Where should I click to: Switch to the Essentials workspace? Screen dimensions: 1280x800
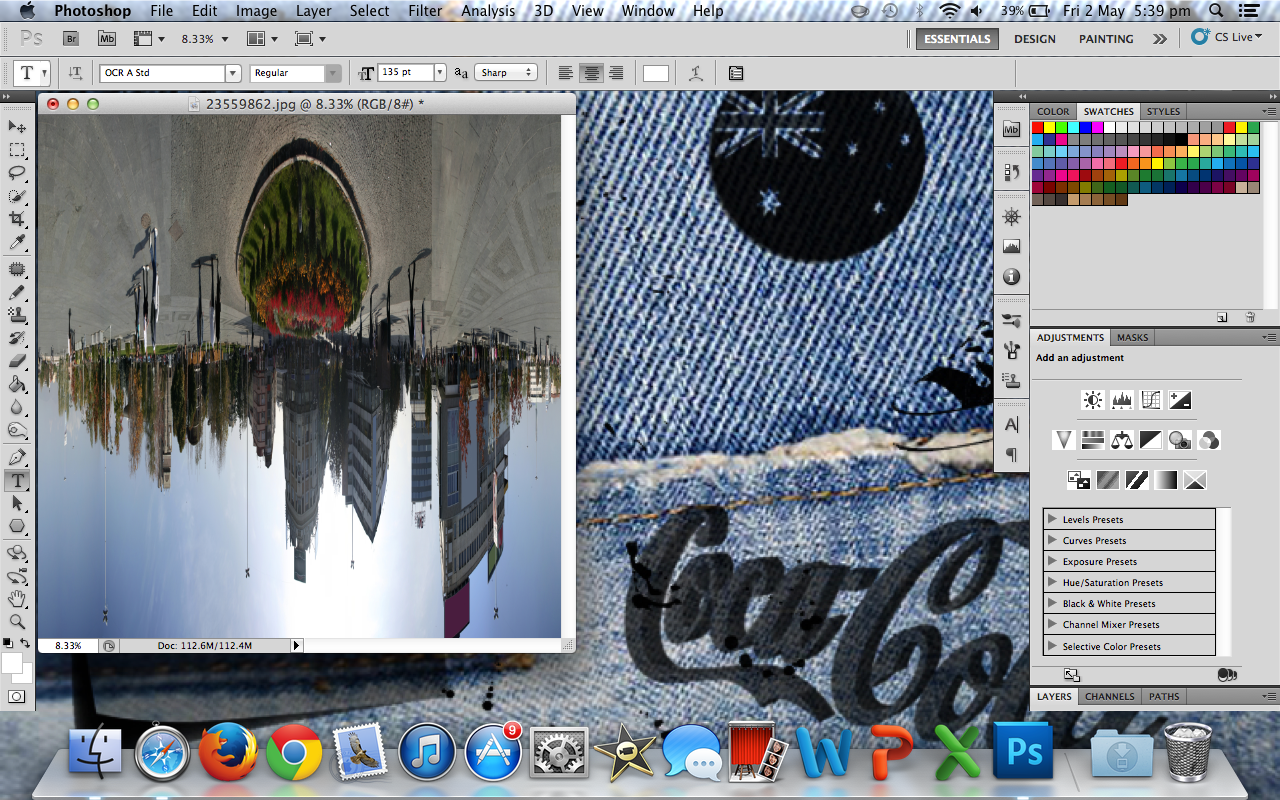coord(957,39)
